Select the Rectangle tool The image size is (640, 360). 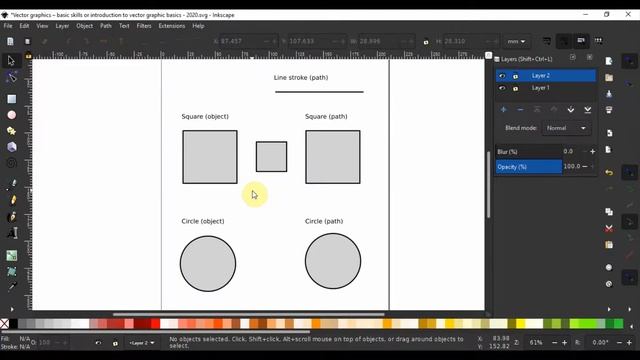(11, 99)
